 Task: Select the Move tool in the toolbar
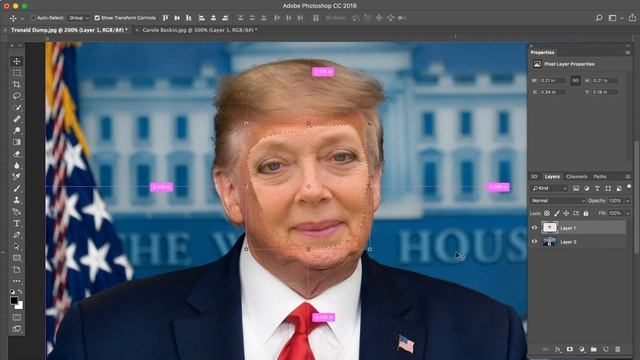click(x=17, y=61)
